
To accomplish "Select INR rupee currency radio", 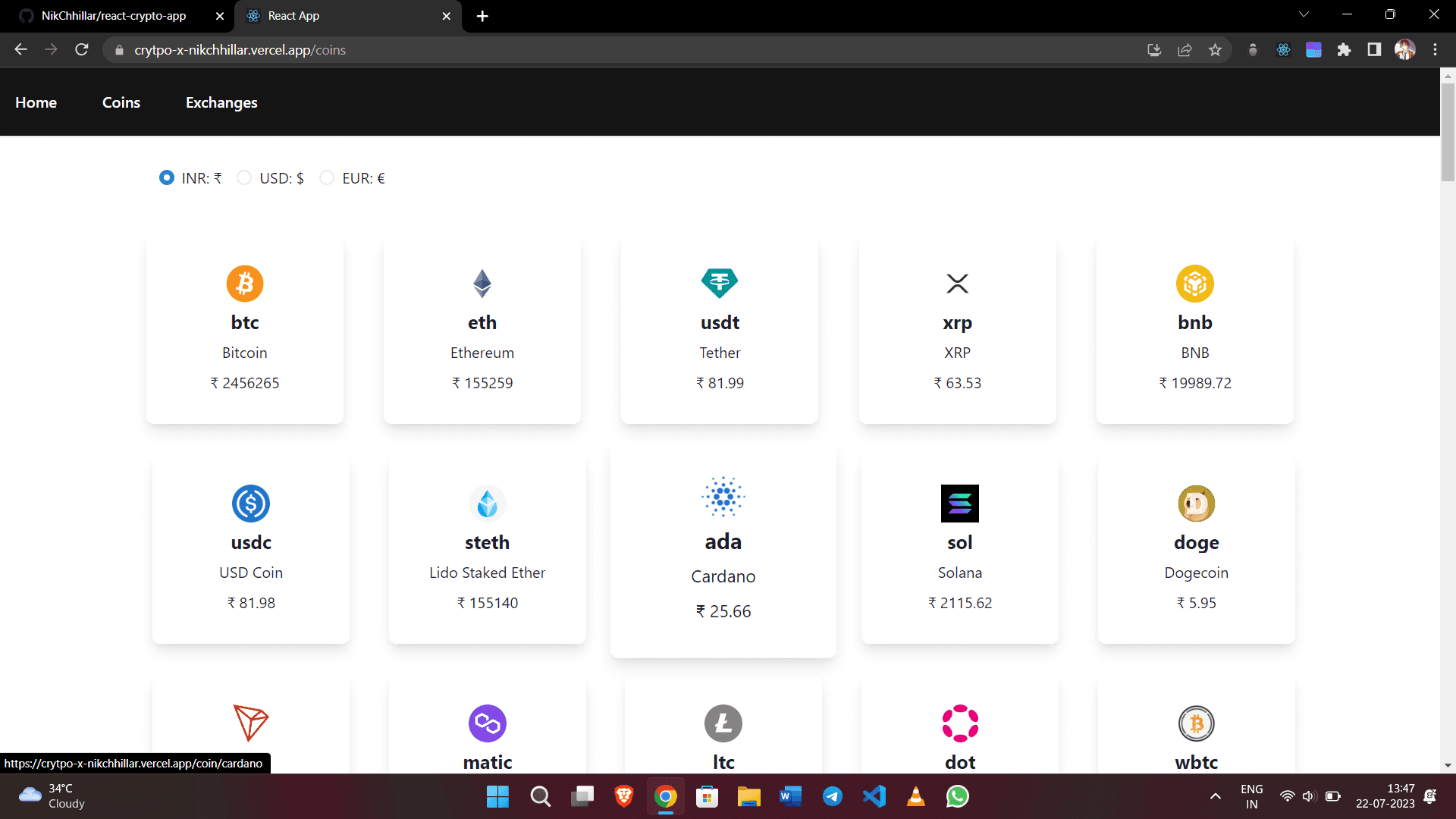I will tap(167, 177).
